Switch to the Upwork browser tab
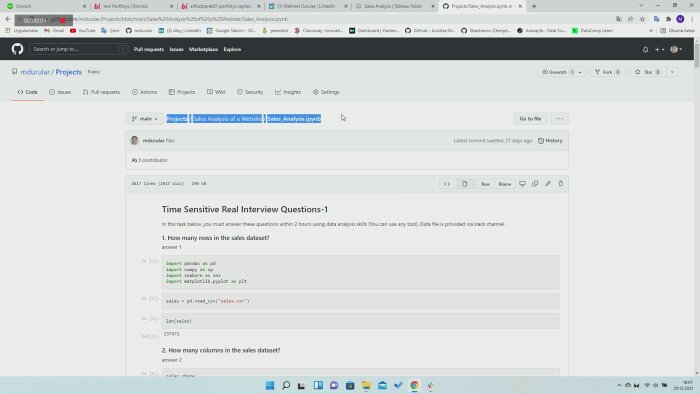 45,6
